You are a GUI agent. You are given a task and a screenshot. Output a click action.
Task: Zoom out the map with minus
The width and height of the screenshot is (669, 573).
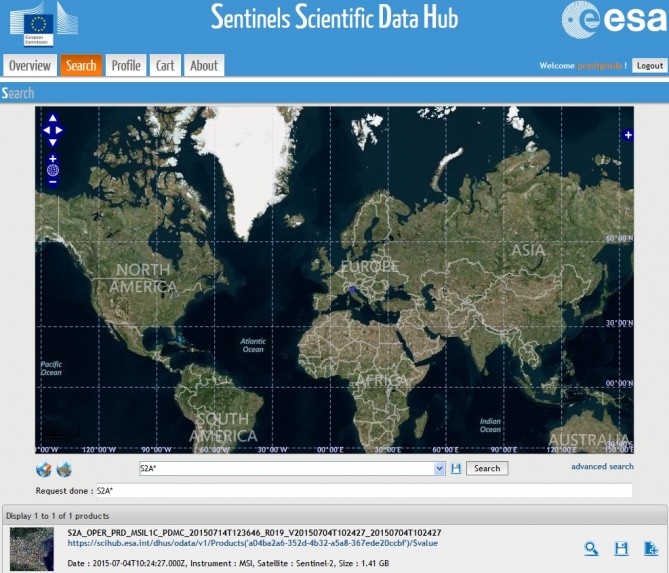click(x=52, y=182)
